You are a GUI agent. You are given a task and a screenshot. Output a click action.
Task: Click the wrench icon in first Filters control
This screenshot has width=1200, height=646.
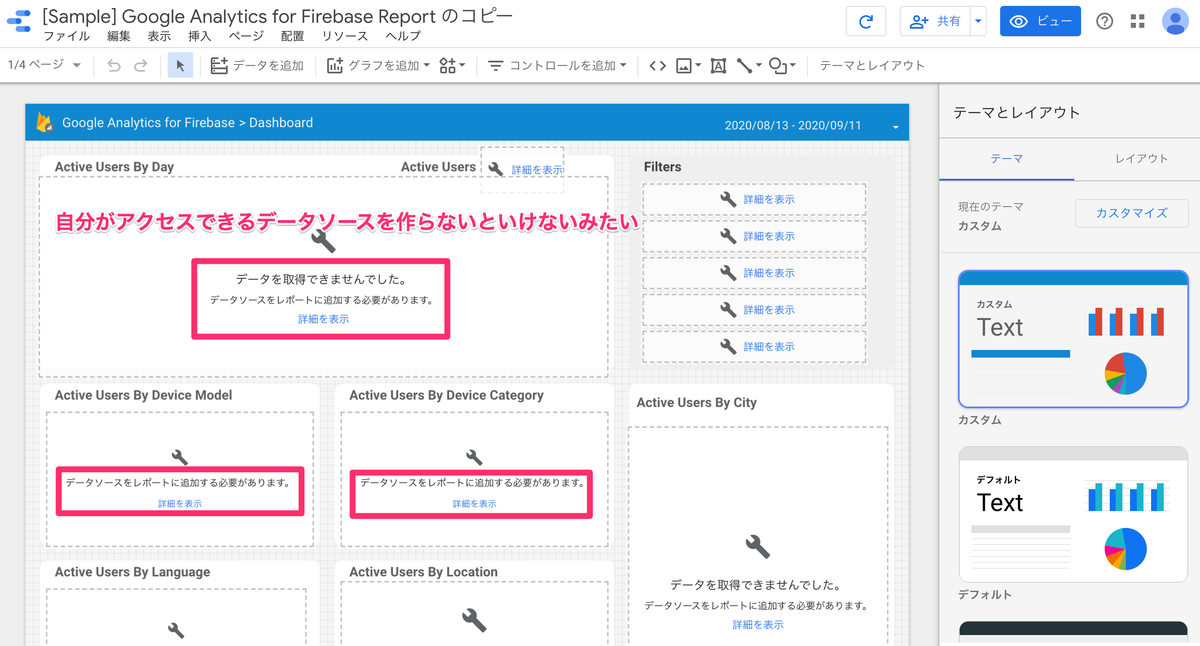pyautogui.click(x=728, y=199)
